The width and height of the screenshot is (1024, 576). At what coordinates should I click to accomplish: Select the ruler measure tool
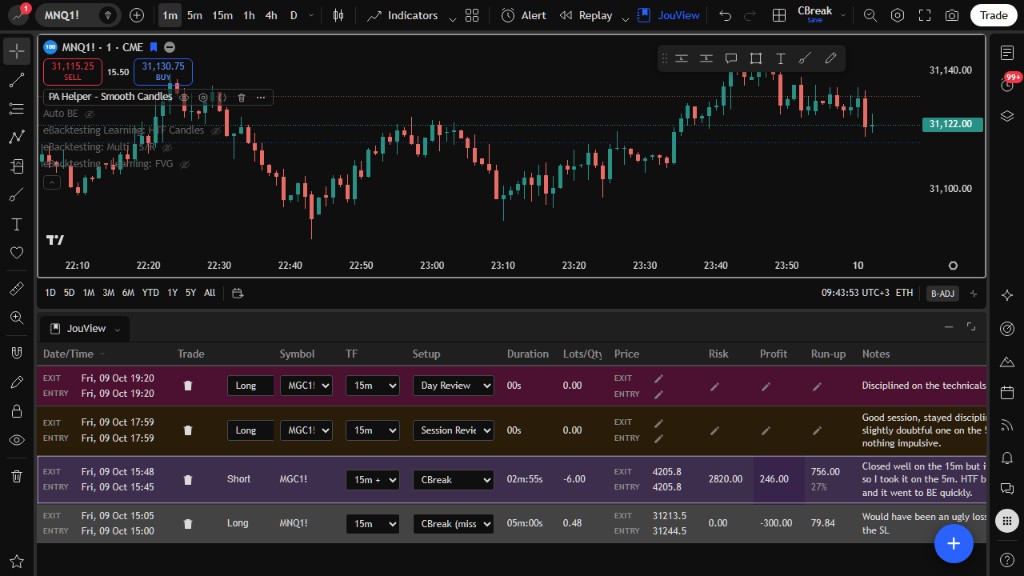(x=17, y=289)
